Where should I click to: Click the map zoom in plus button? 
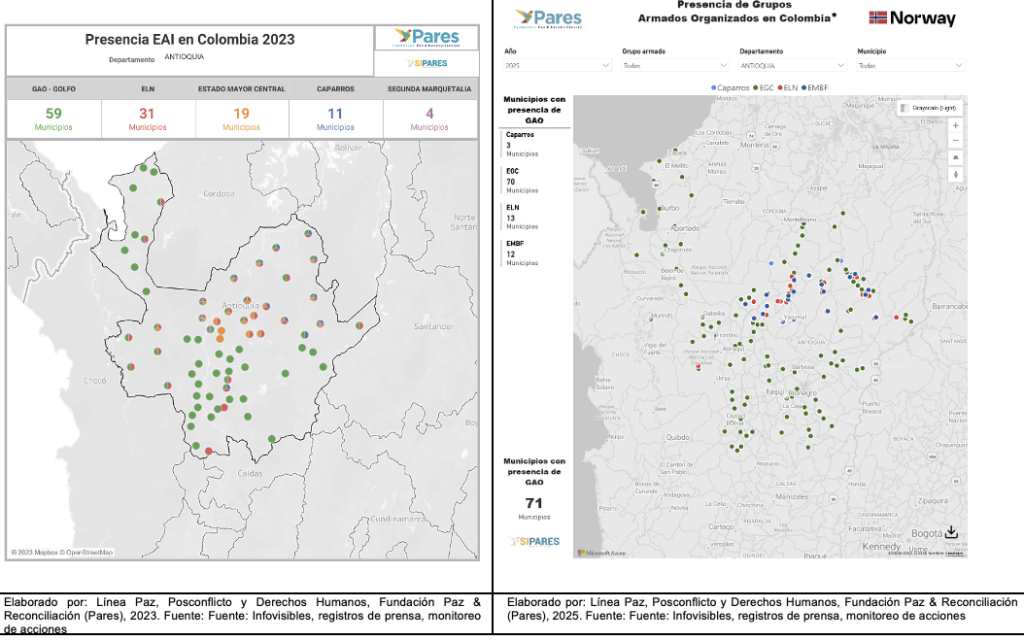click(956, 125)
